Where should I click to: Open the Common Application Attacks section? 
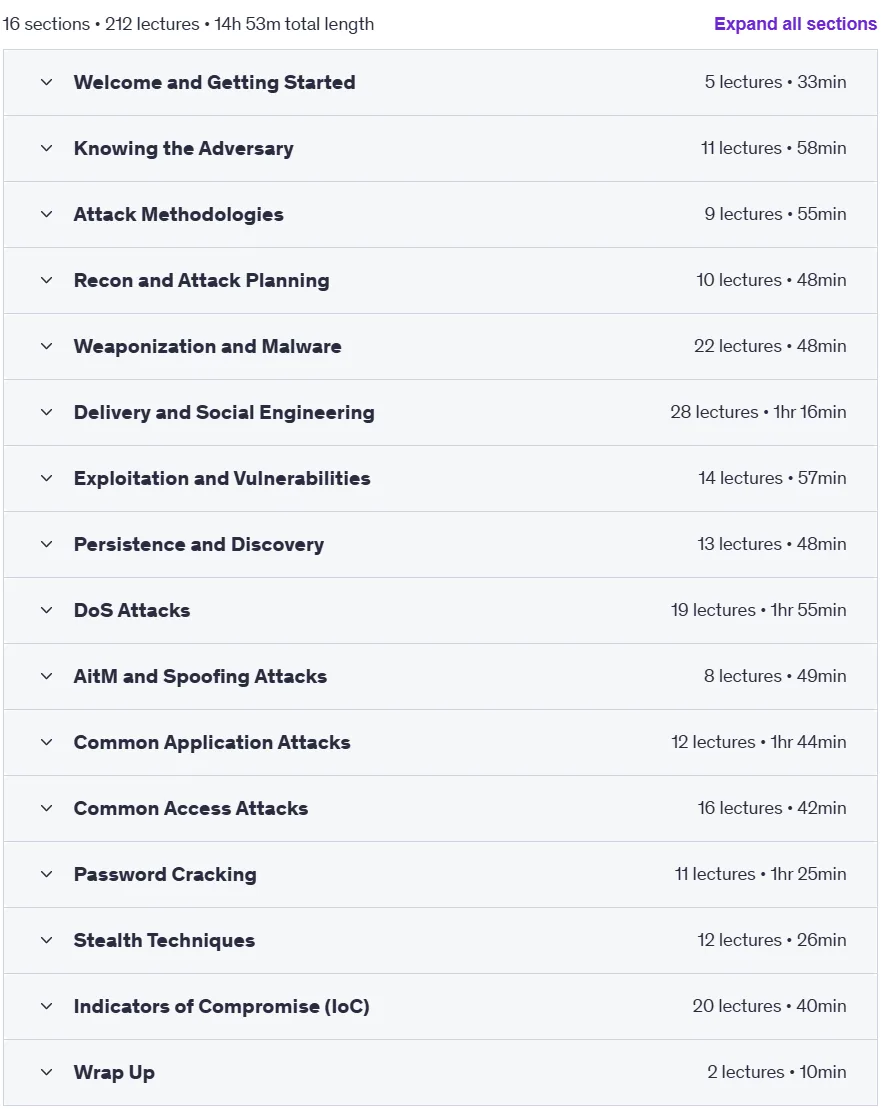pos(440,743)
